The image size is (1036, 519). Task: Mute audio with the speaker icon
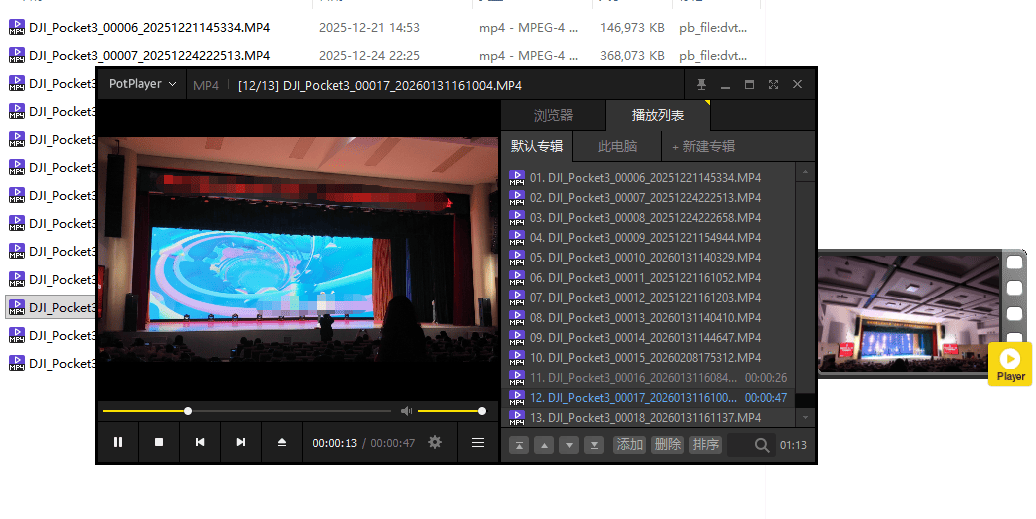[406, 411]
